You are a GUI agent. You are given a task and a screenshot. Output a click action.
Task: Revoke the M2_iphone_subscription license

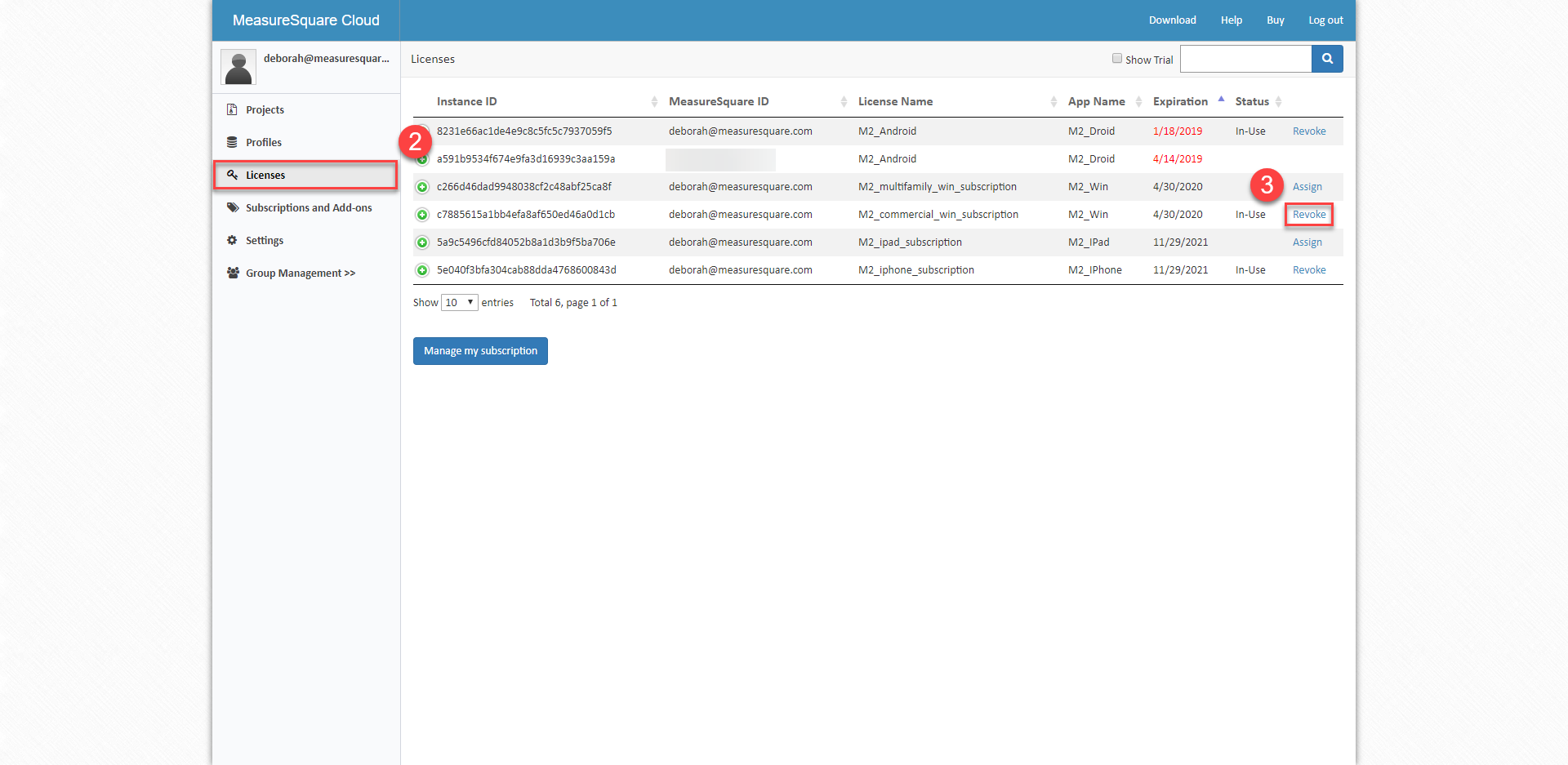(1309, 270)
